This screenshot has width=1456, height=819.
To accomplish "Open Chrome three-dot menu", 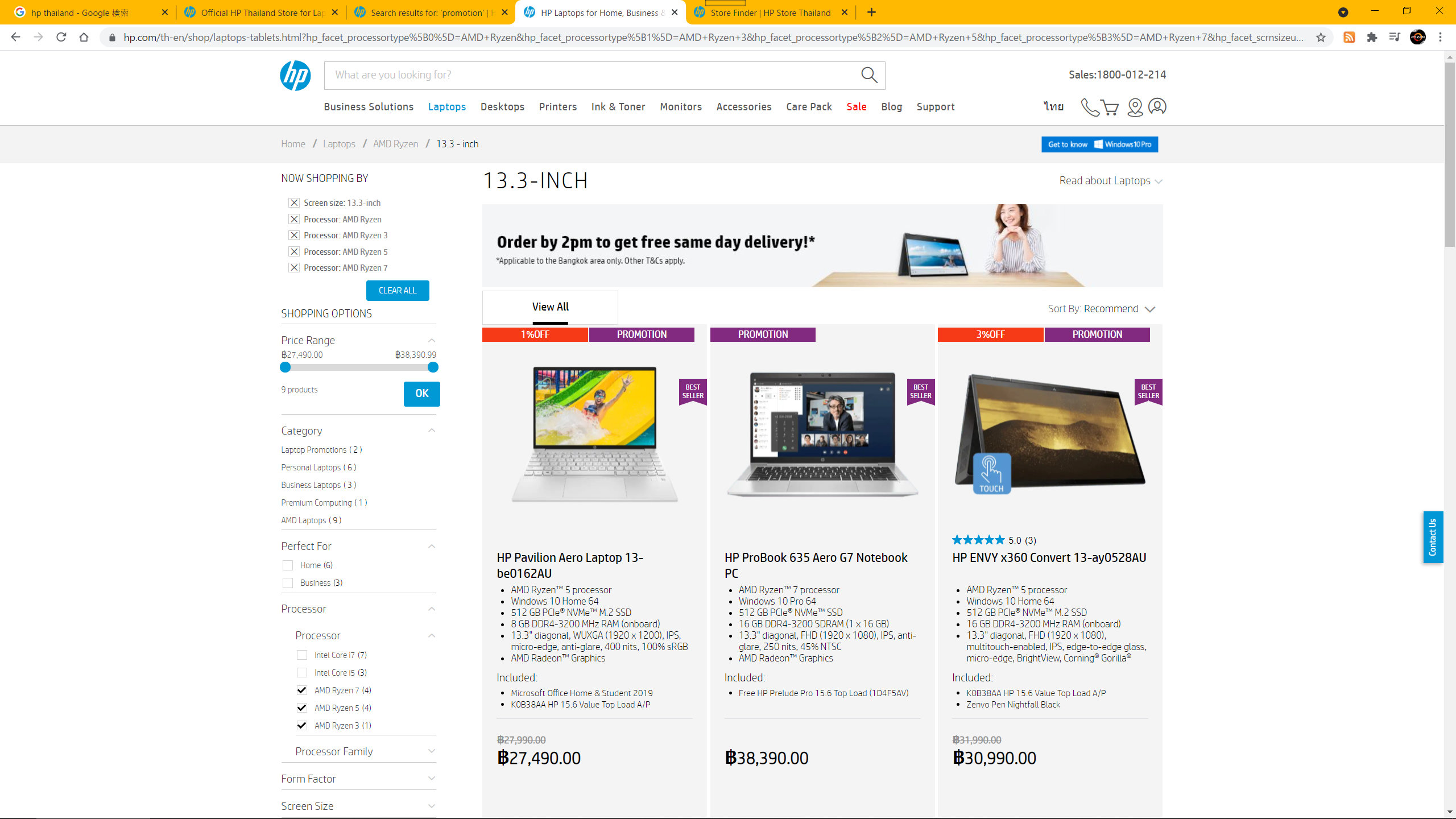I will 1441,37.
